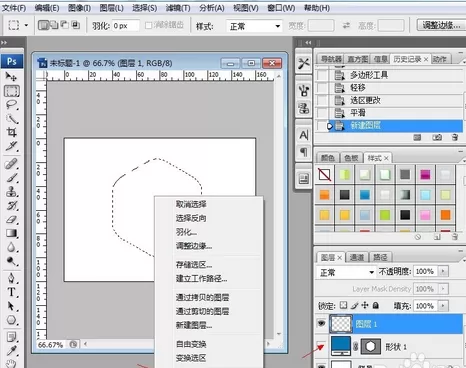Toggle the 消除锯齿 anti-alias checkbox

(x=149, y=25)
